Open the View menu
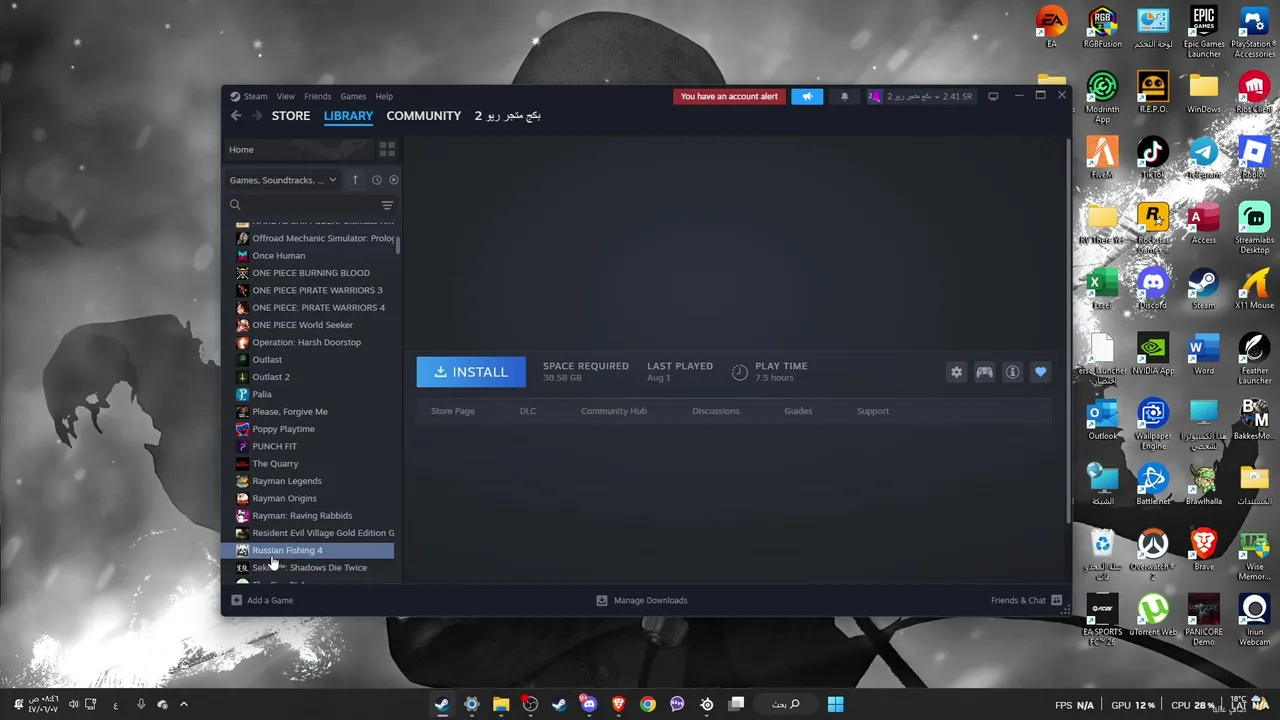Viewport: 1280px width, 720px height. pyautogui.click(x=286, y=97)
